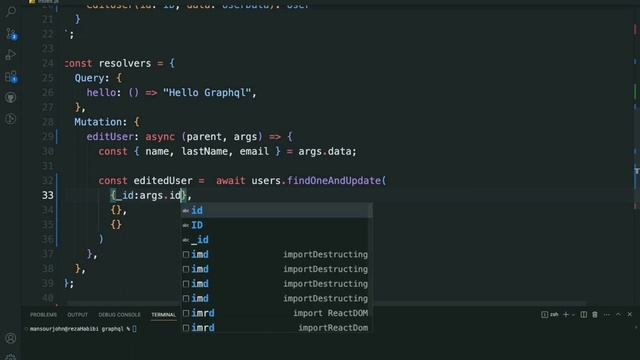Switch to the OUTPUT tab

click(x=78, y=315)
